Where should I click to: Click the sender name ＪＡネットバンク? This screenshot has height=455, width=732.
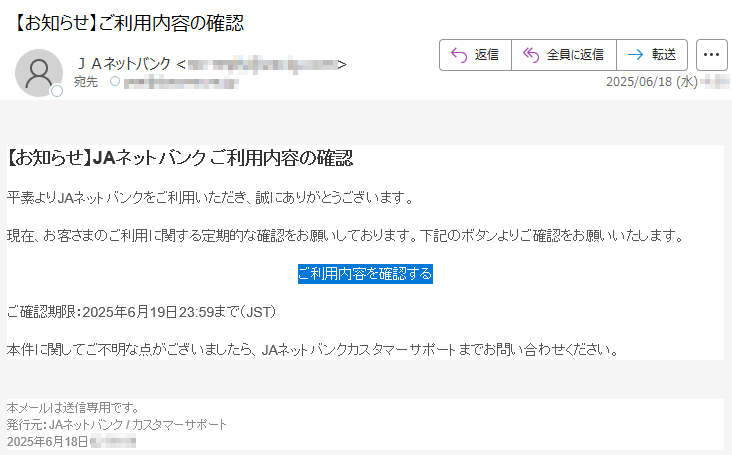click(123, 63)
